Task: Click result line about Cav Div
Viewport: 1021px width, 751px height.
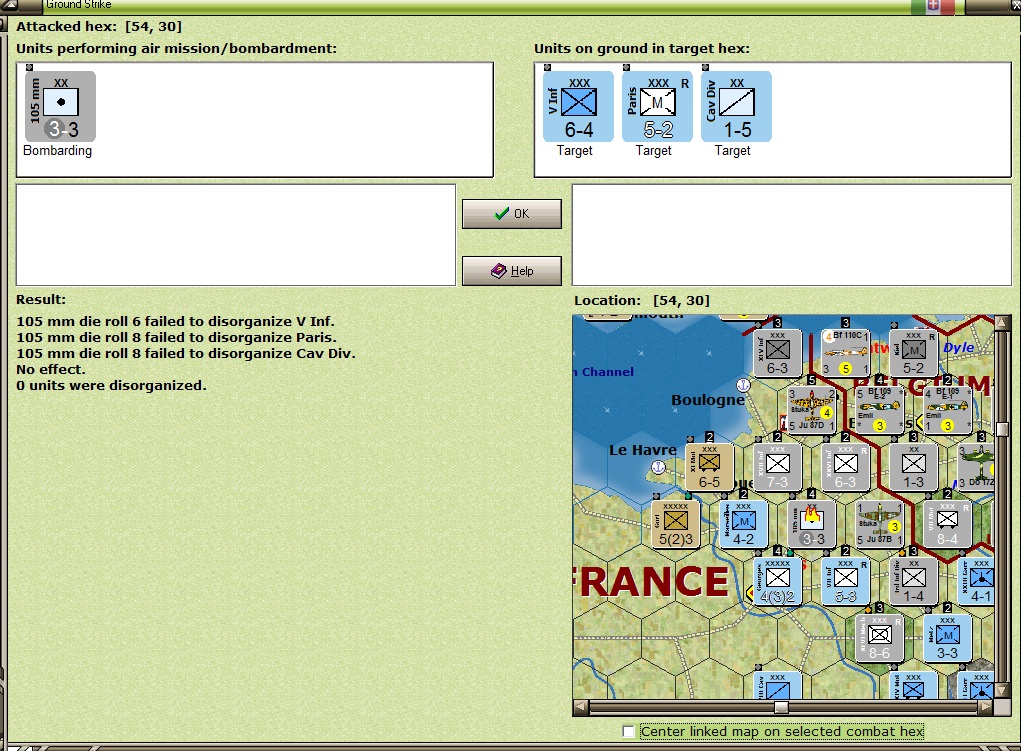Action: click(x=186, y=353)
